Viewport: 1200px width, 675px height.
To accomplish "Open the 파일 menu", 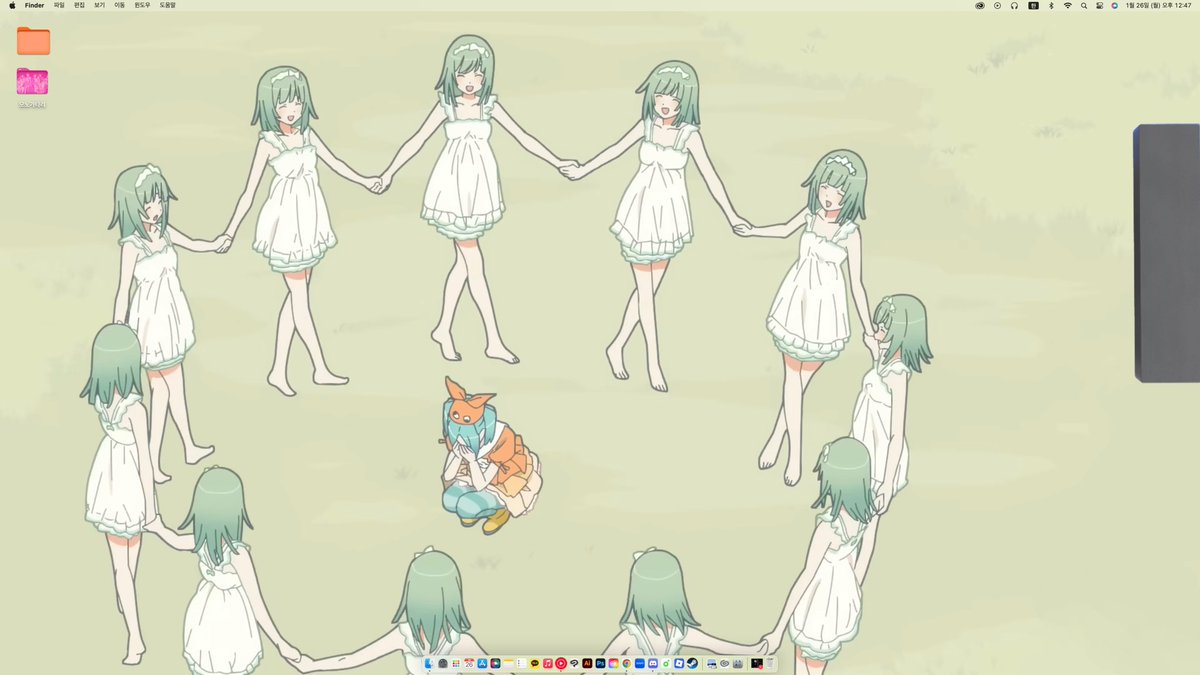I will [x=59, y=5].
